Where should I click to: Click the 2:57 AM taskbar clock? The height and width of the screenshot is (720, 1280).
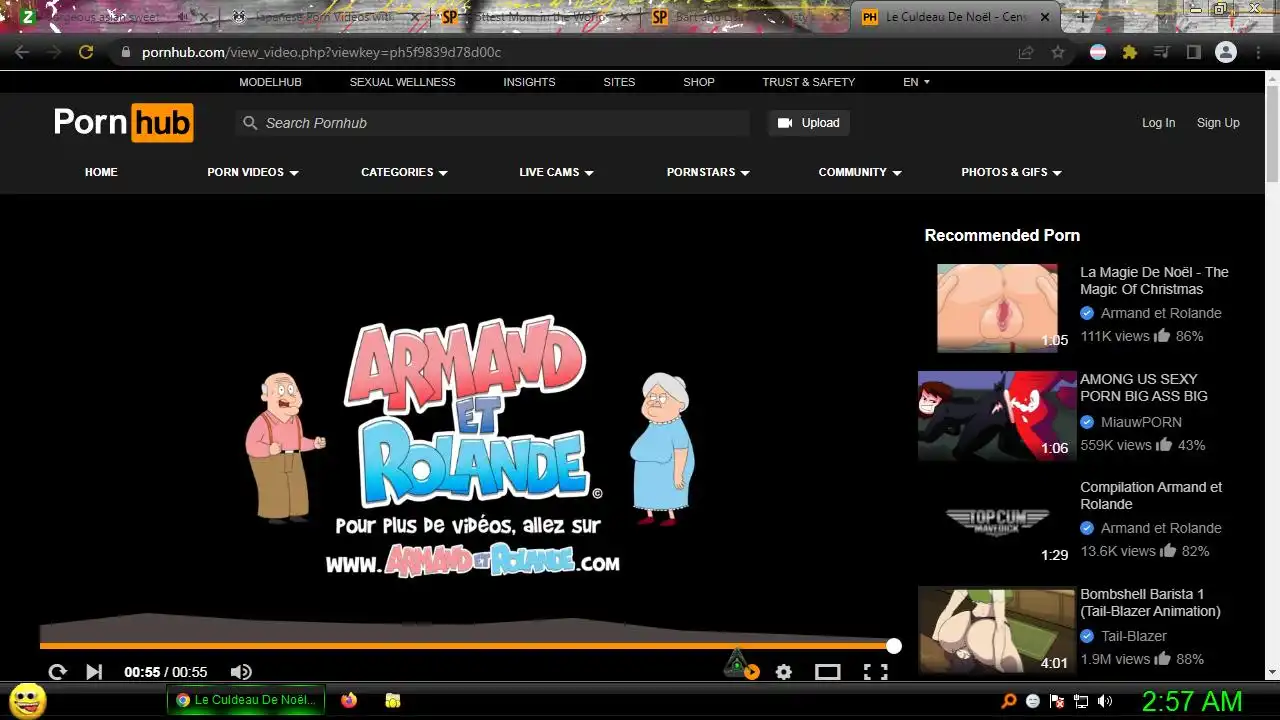[x=1192, y=701]
